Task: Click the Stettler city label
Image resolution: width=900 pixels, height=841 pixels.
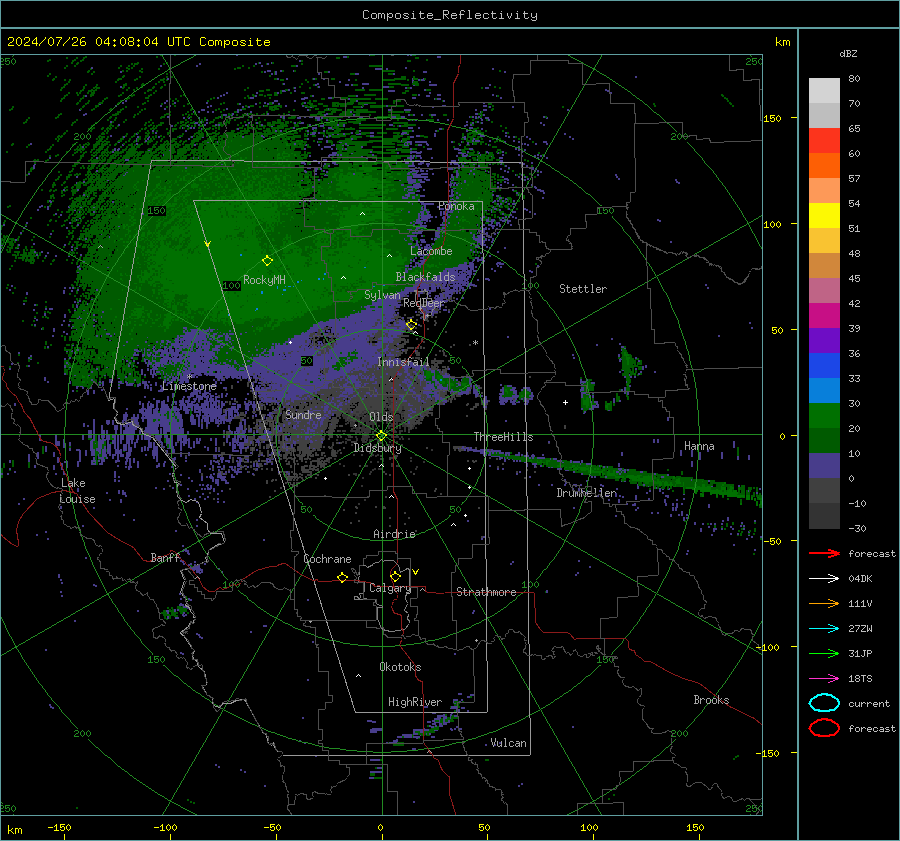Action: click(x=583, y=289)
